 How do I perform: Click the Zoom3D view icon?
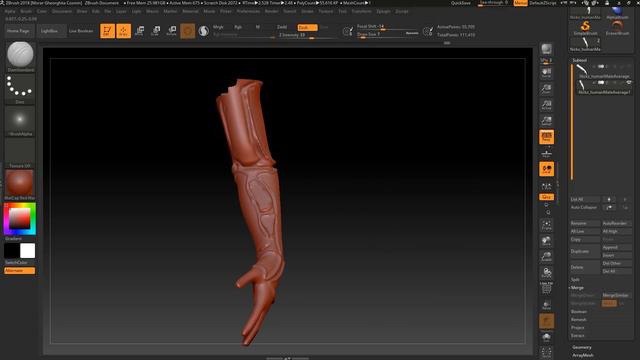click(546, 257)
